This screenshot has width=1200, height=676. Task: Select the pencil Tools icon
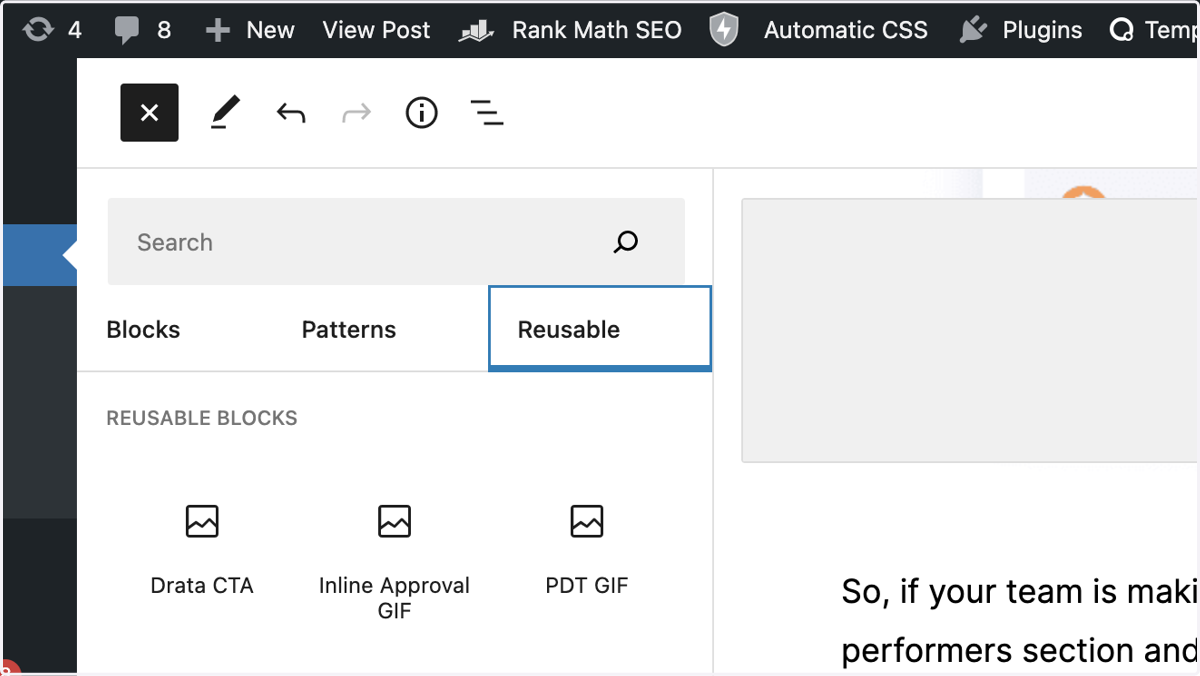225,113
